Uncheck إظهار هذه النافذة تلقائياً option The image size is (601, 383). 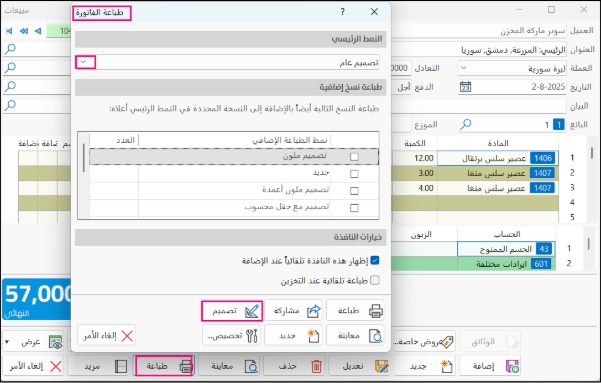pos(375,260)
